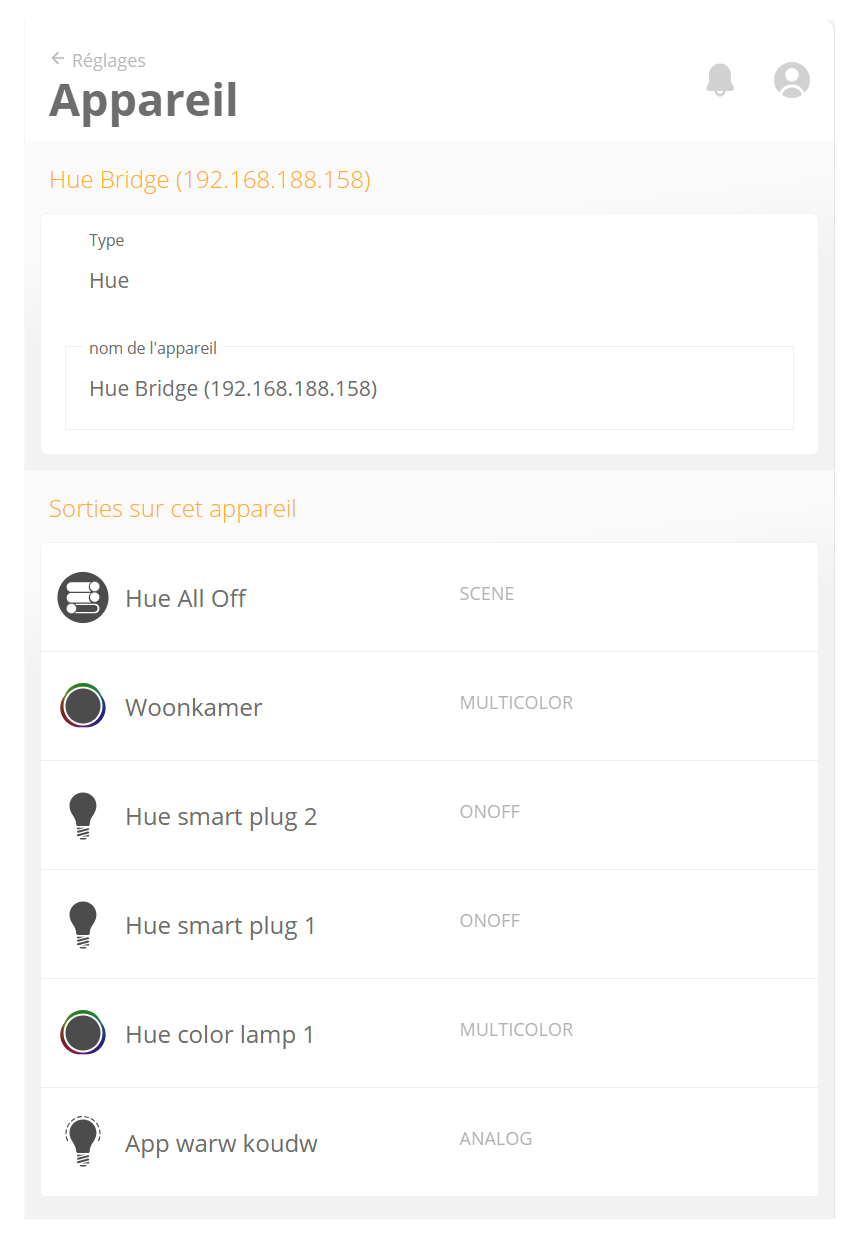Open the Woonkamer output
855x1239 pixels.
194,707
